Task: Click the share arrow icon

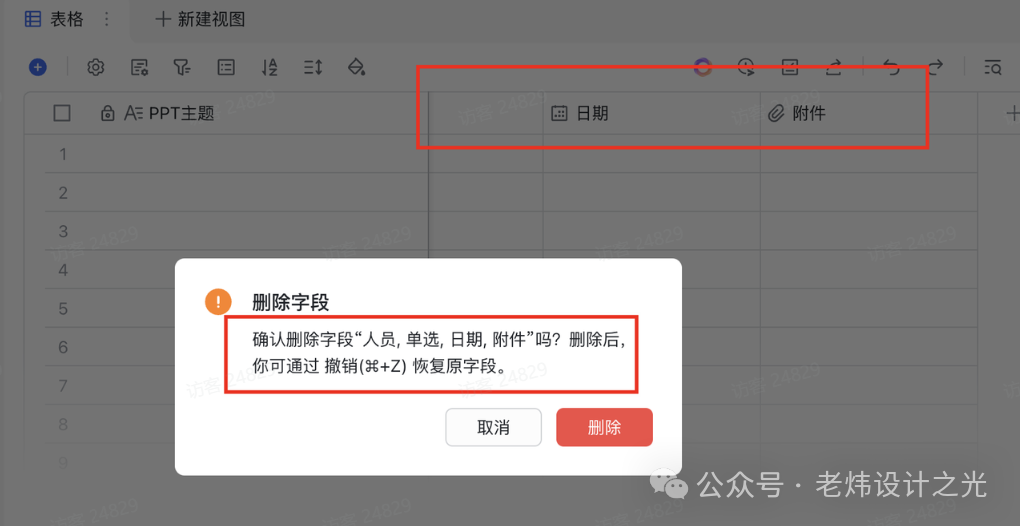Action: coord(833,67)
